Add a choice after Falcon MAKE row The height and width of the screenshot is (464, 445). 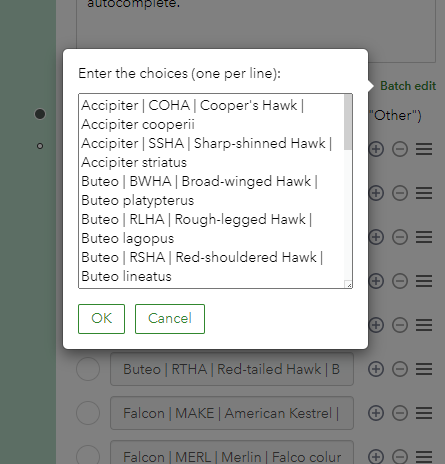(x=376, y=413)
